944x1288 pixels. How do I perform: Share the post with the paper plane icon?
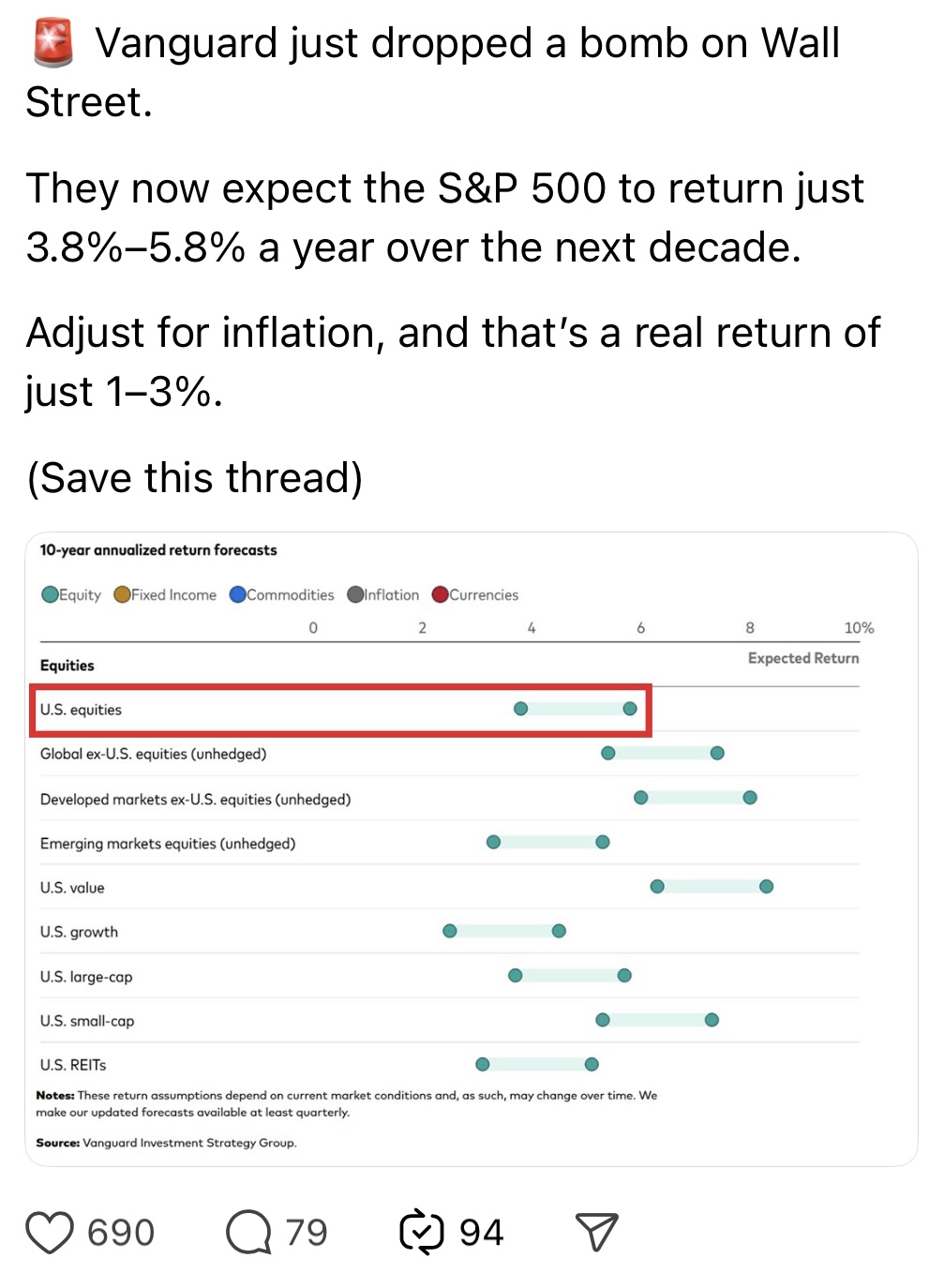click(596, 1232)
